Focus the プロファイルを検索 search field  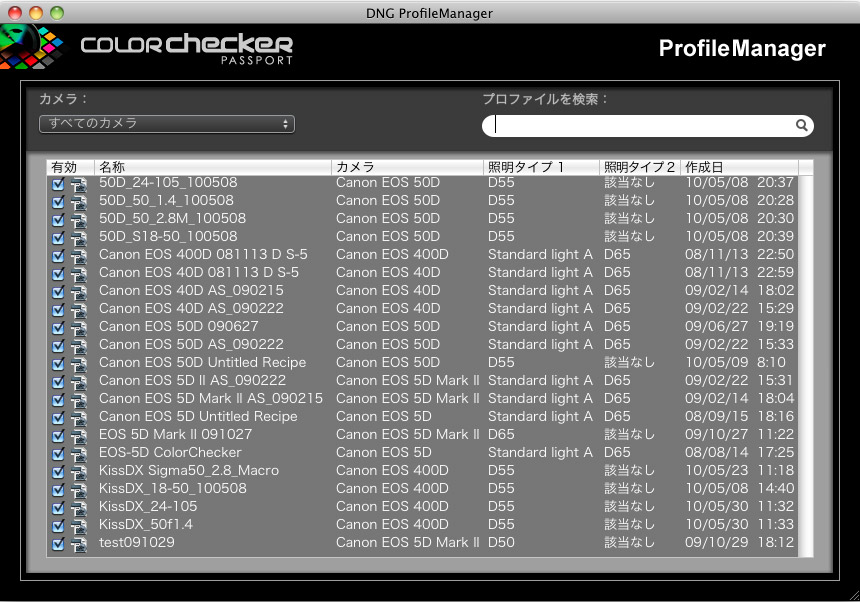click(648, 126)
